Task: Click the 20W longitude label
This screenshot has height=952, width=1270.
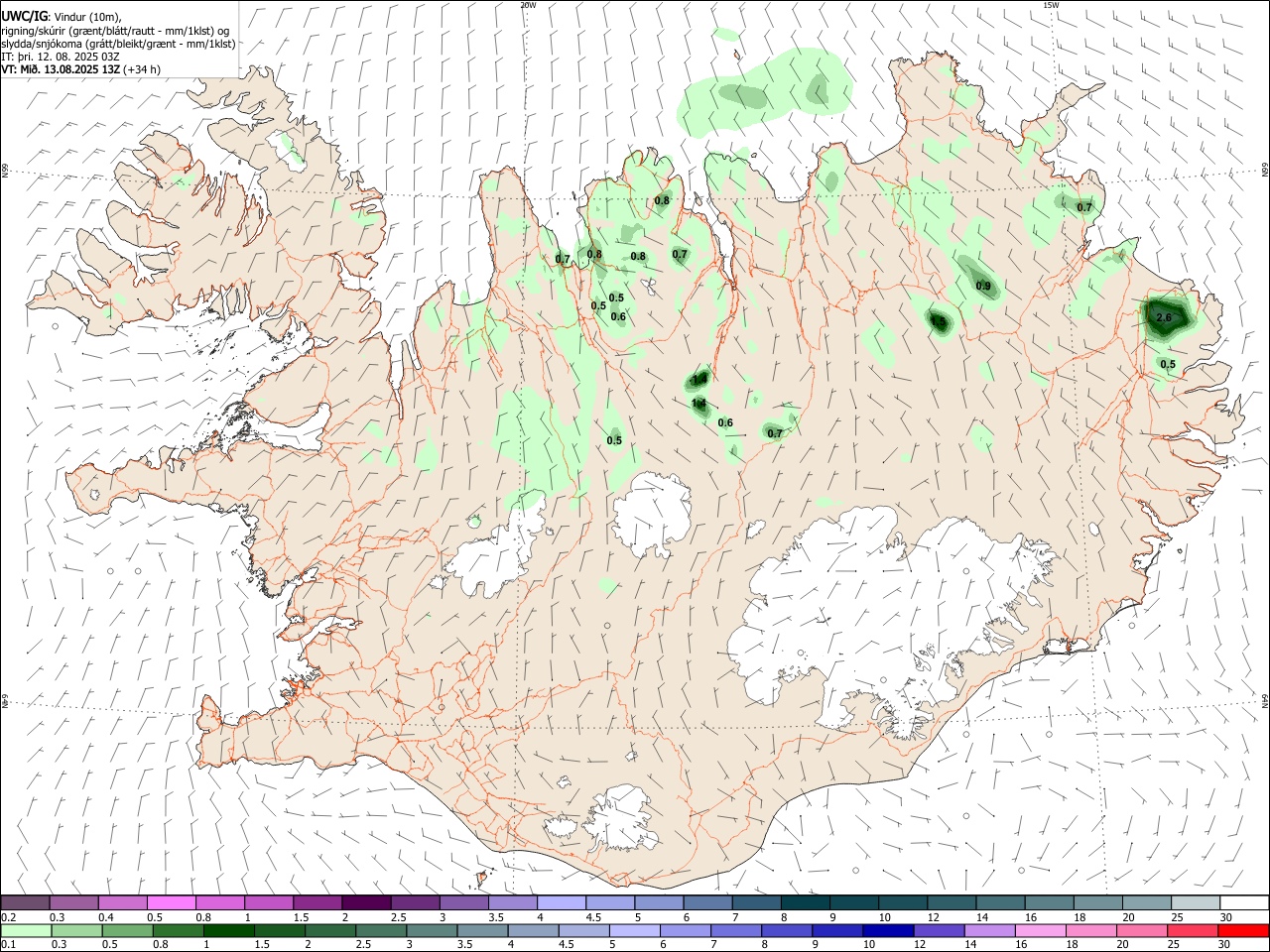Action: coord(528,5)
